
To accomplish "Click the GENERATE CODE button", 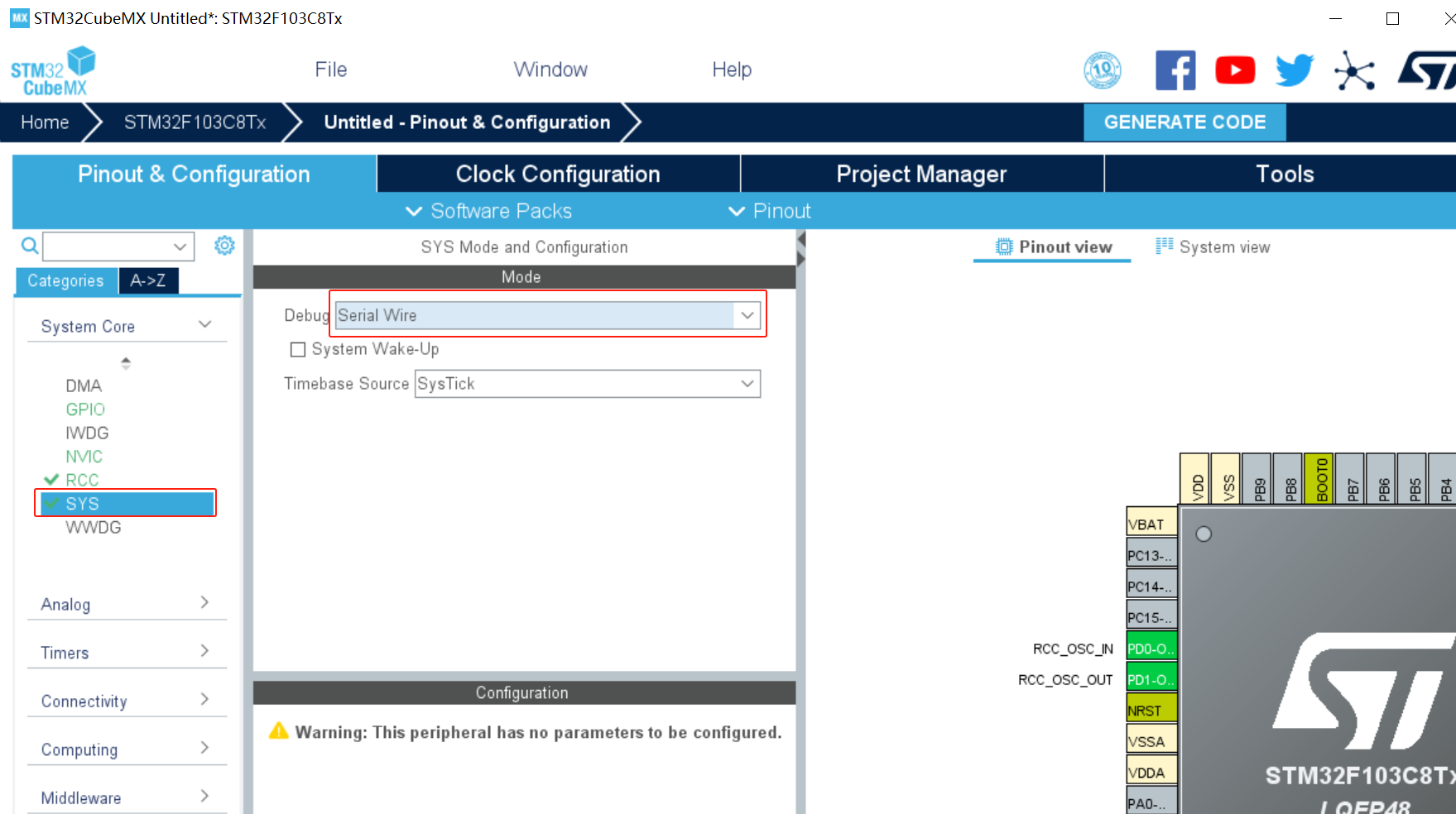I will pyautogui.click(x=1185, y=122).
